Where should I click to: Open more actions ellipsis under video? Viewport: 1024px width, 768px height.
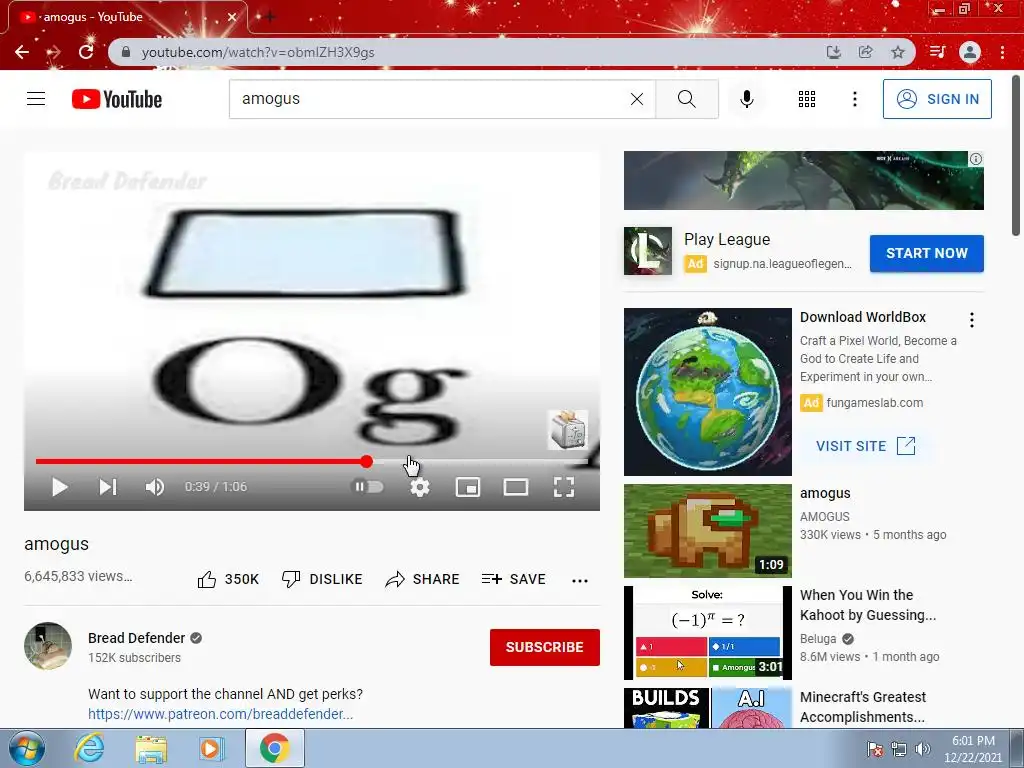[x=580, y=580]
